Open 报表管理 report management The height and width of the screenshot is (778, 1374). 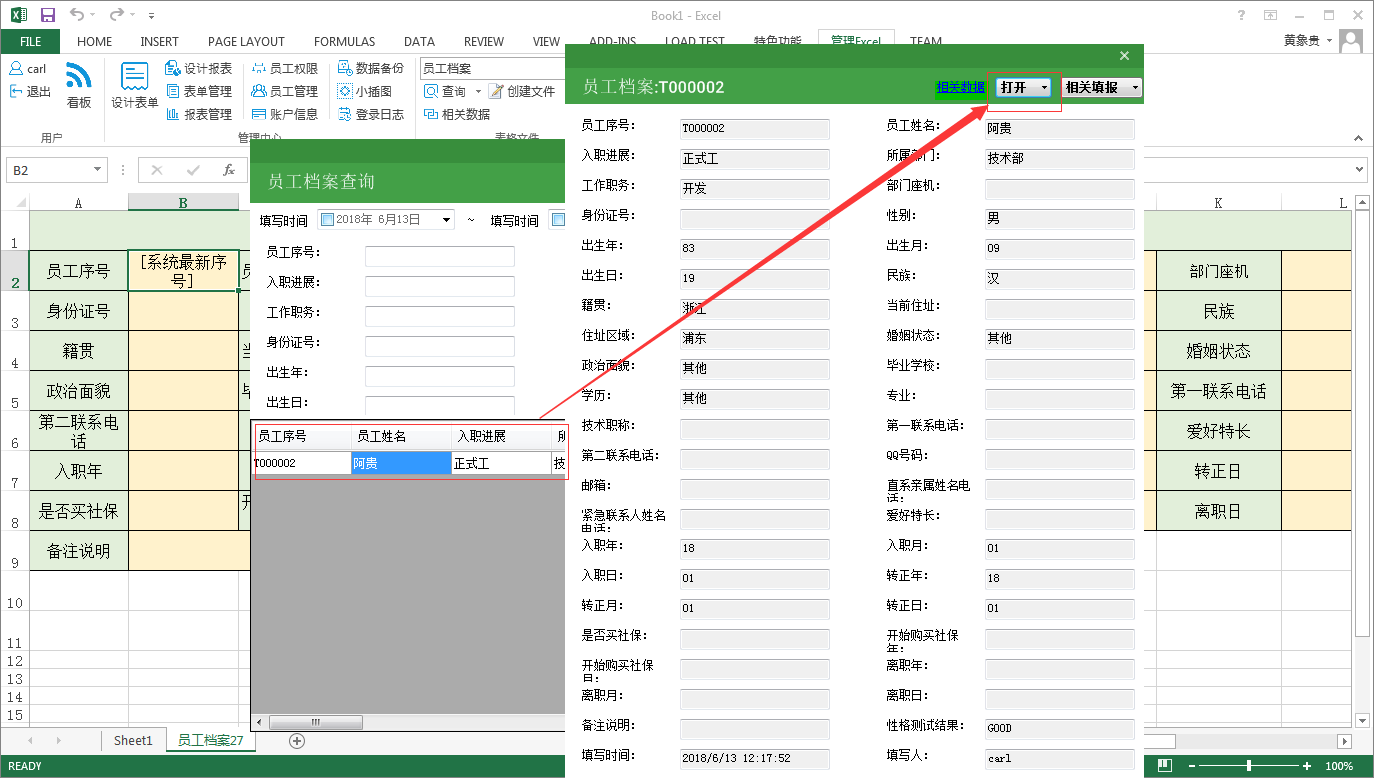[199, 114]
